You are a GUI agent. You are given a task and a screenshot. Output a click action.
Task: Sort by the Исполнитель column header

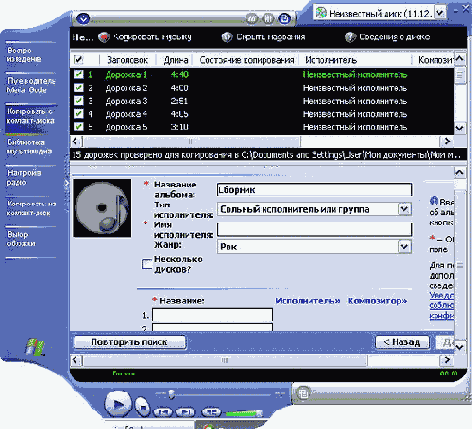331,60
